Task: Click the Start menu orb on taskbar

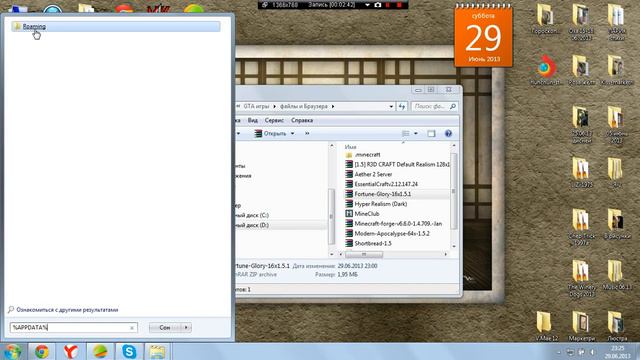Action: coord(11,351)
